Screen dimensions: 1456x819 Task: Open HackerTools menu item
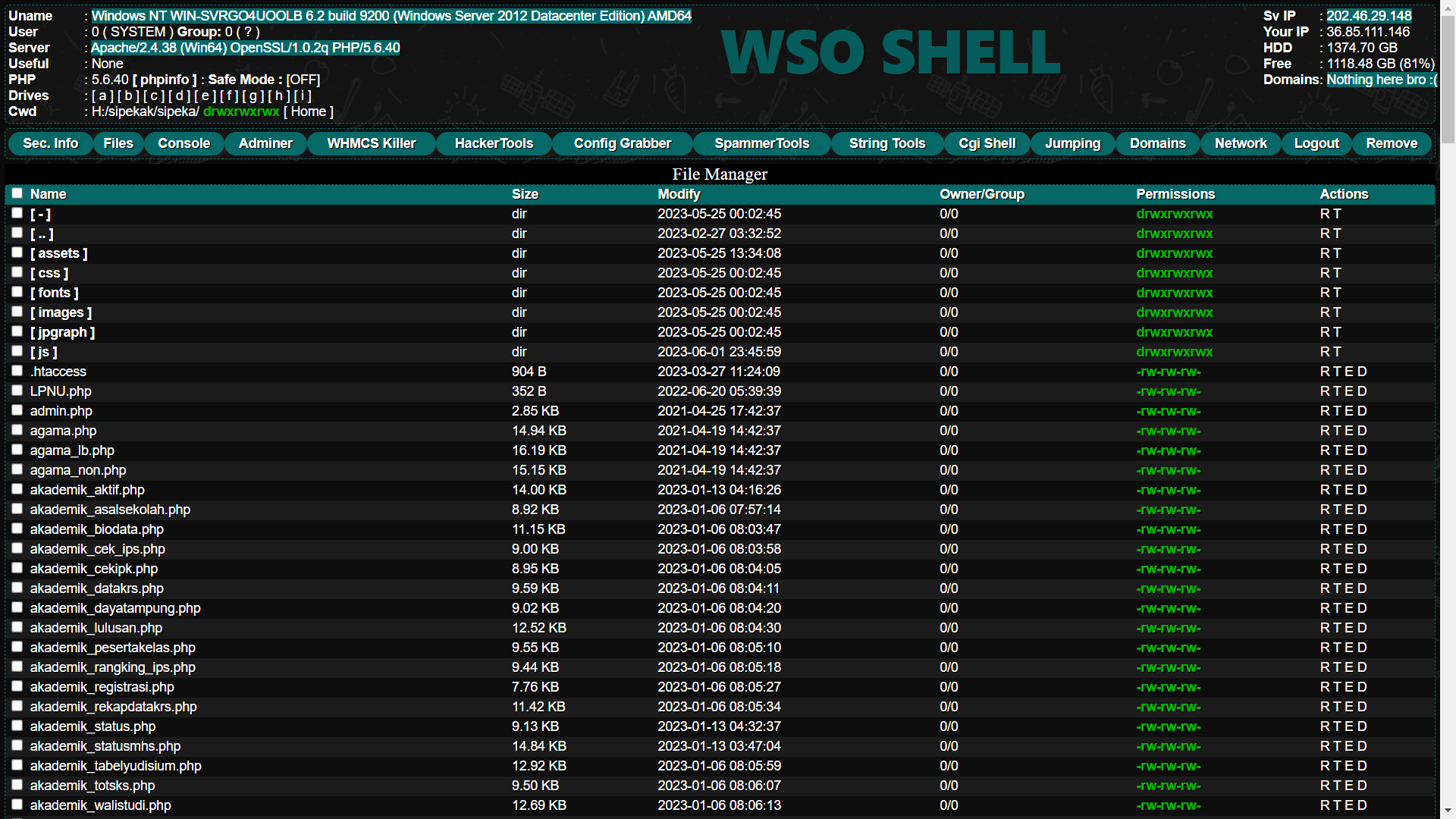tap(494, 143)
